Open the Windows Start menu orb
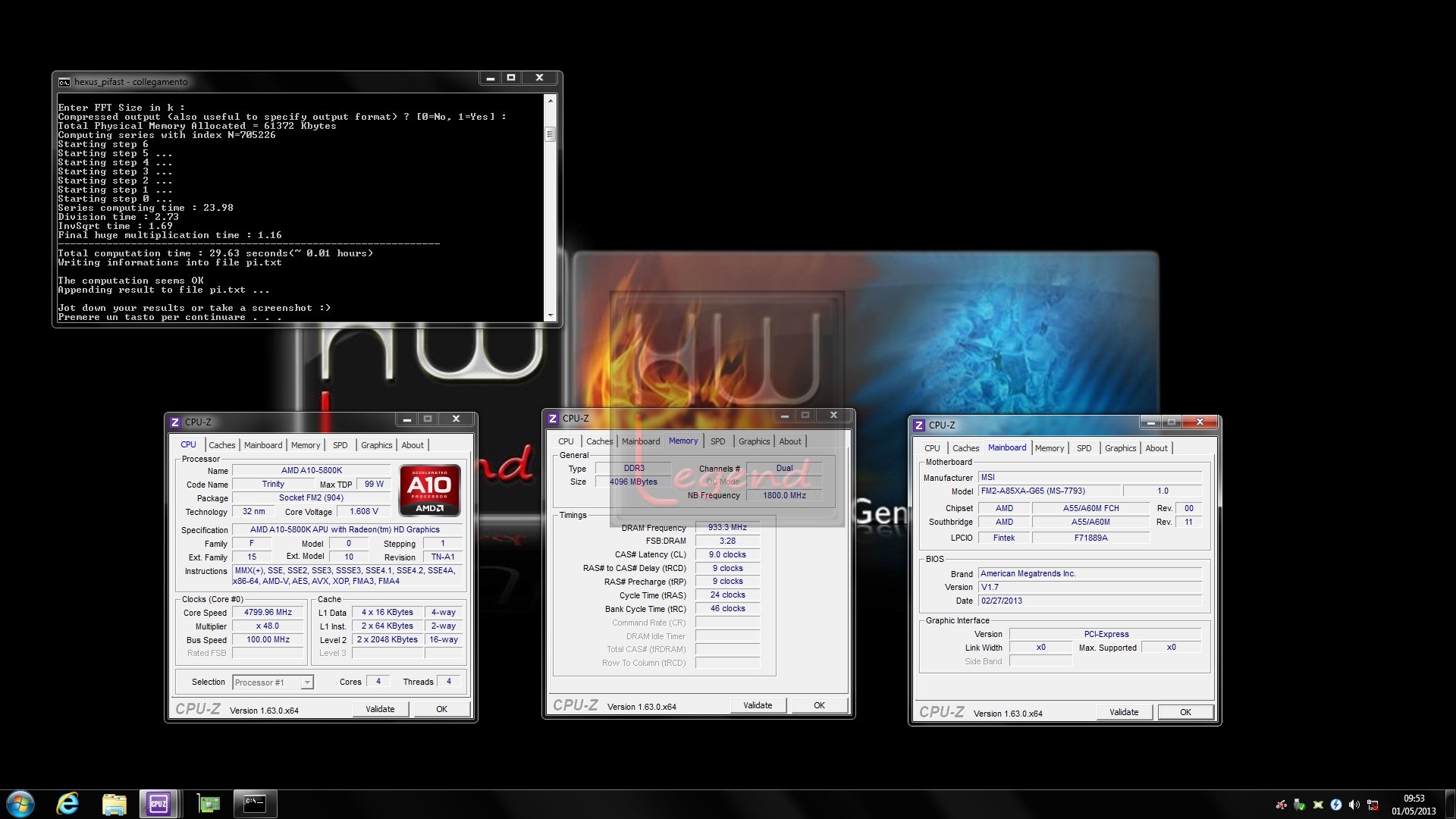The width and height of the screenshot is (1456, 819). pos(20,804)
